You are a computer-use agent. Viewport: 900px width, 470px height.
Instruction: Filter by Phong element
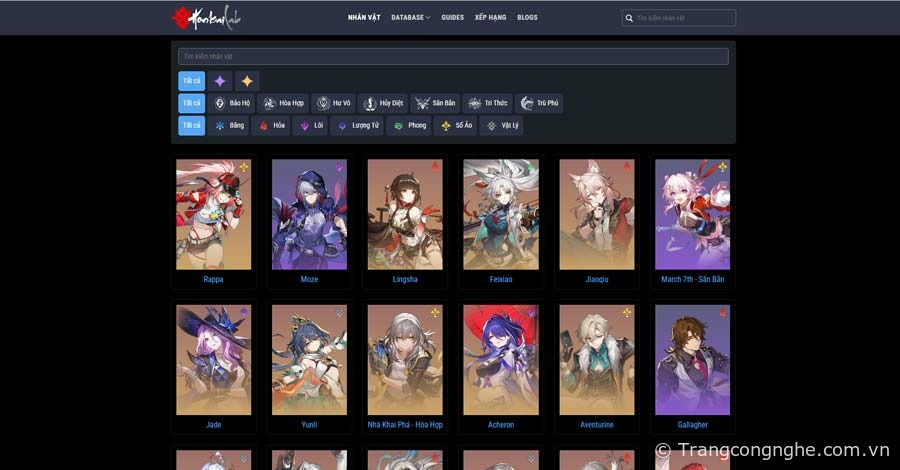(x=409, y=125)
